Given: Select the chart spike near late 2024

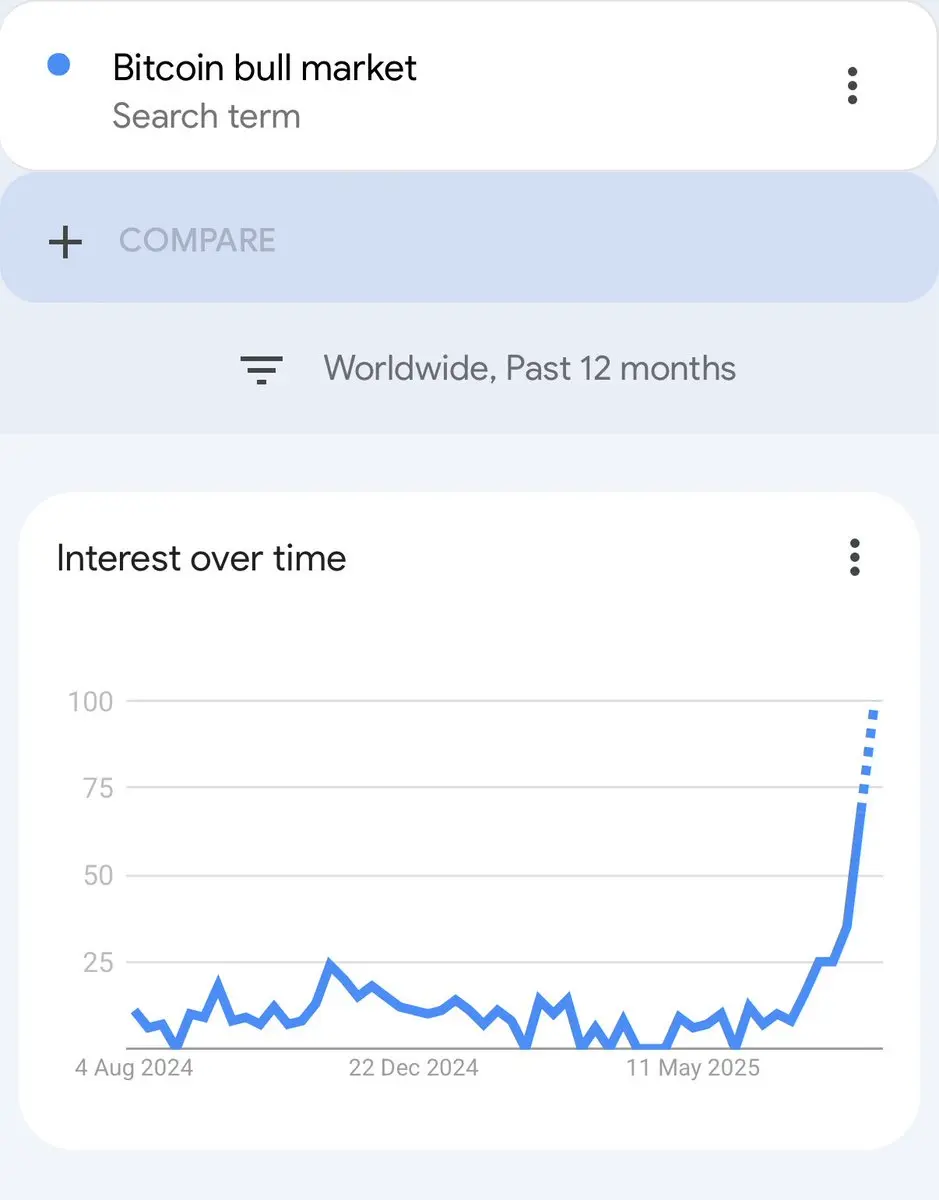Looking at the screenshot, I should point(330,965).
